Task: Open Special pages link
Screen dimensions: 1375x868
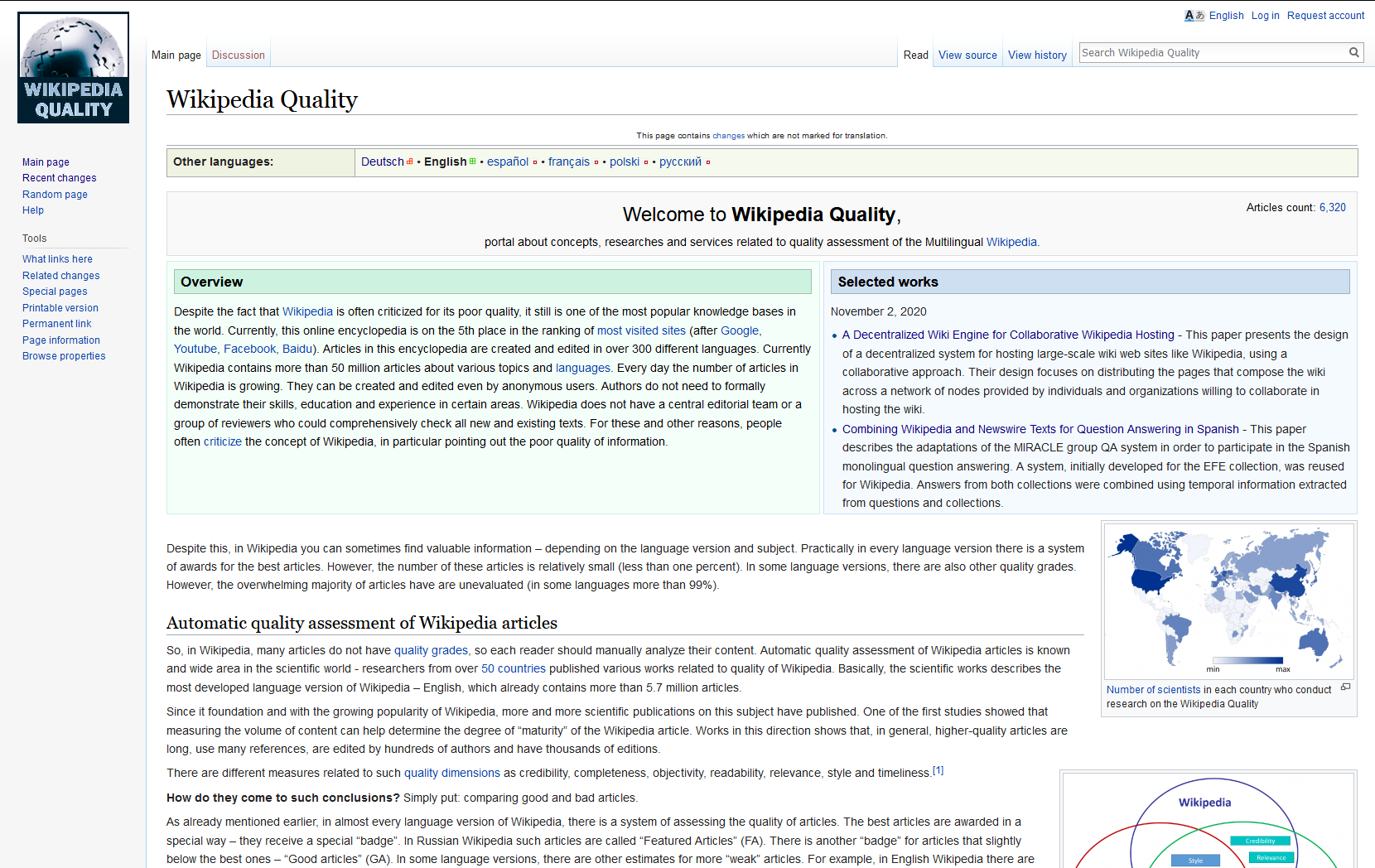Action: (x=55, y=292)
